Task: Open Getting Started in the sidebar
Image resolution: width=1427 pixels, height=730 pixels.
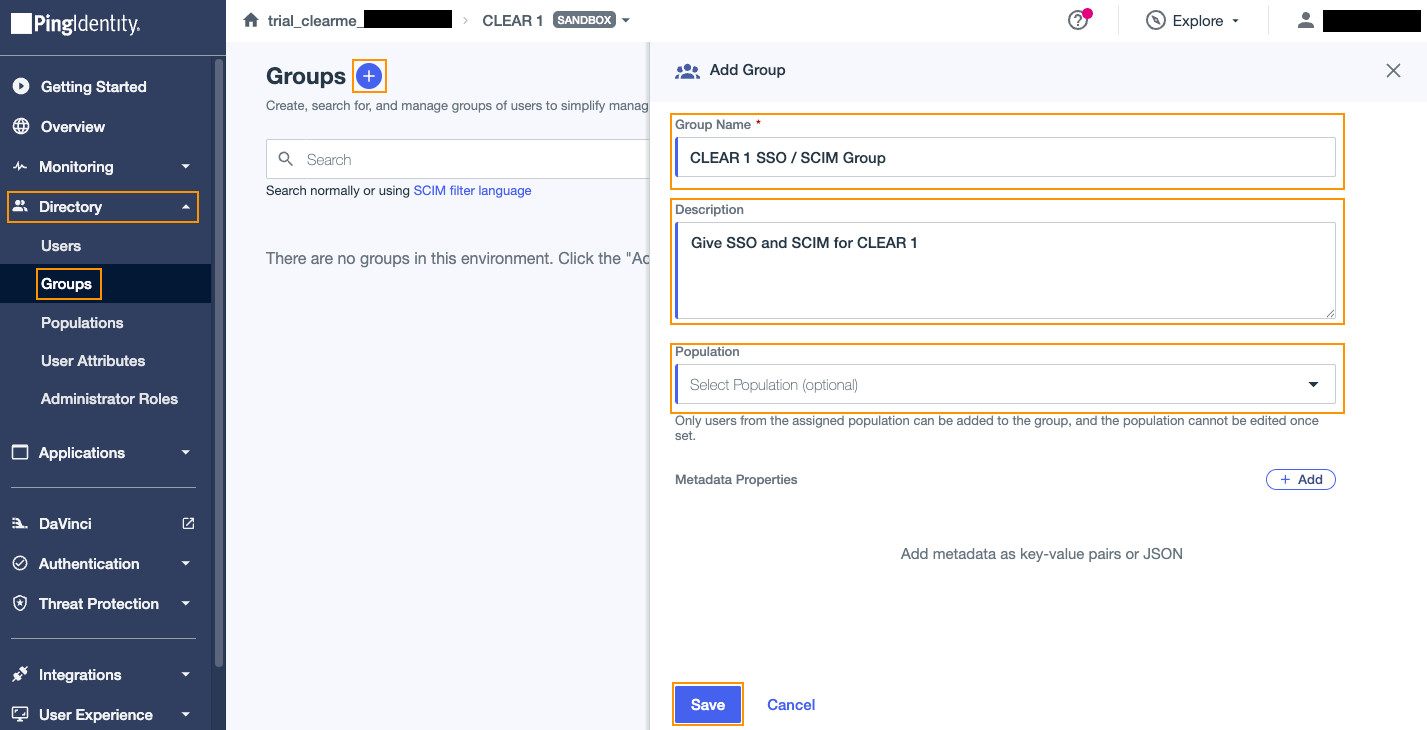Action: point(94,87)
